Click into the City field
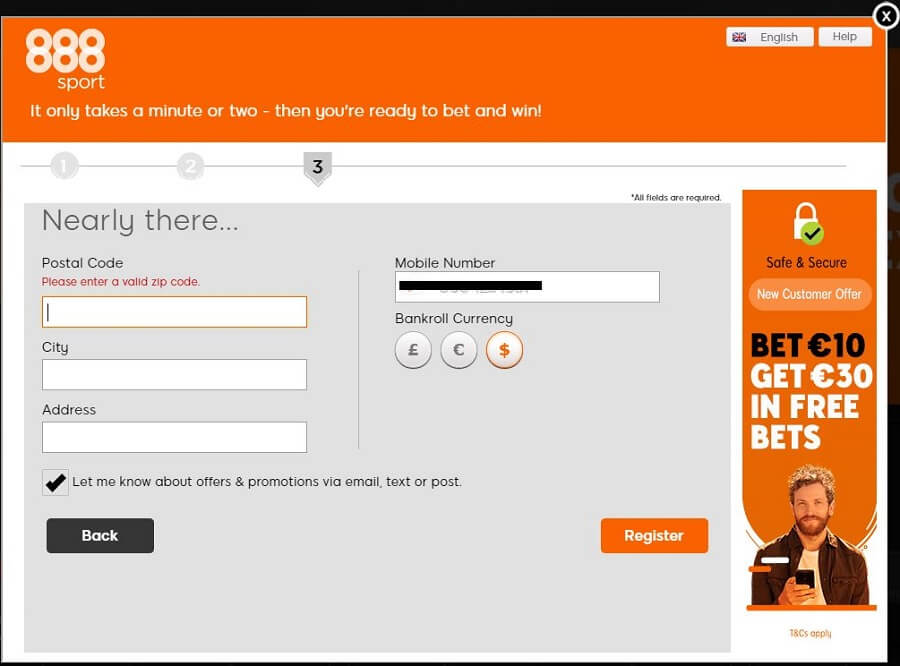 pyautogui.click(x=174, y=374)
